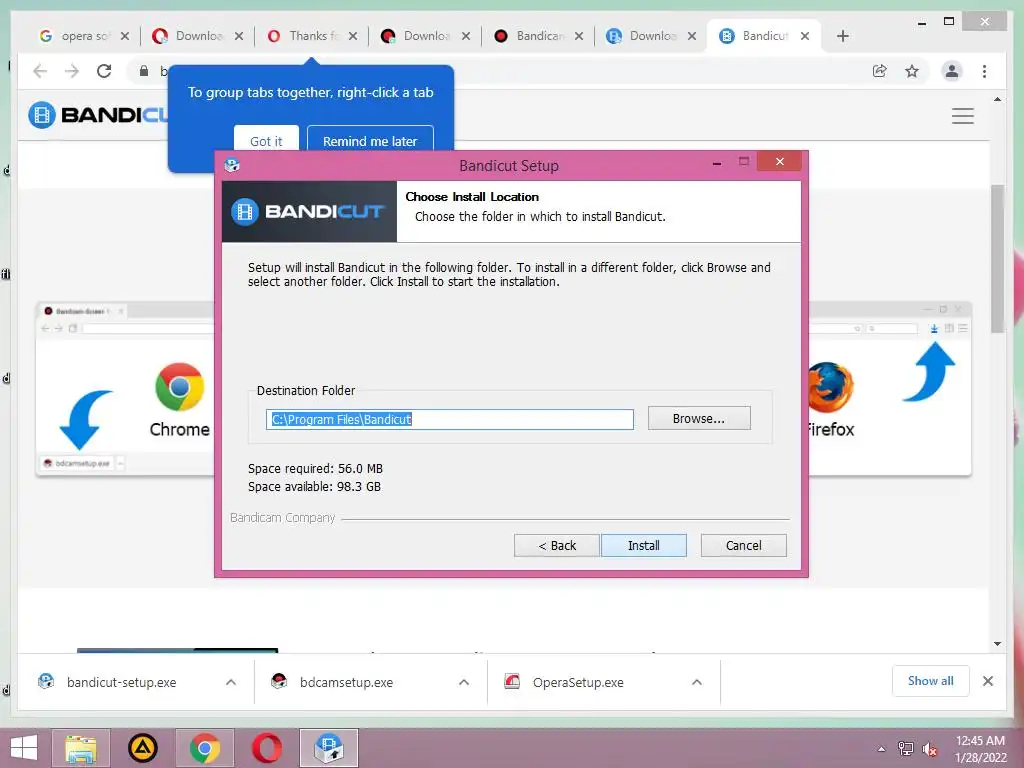Click the Chrome logo on webpage

(180, 387)
